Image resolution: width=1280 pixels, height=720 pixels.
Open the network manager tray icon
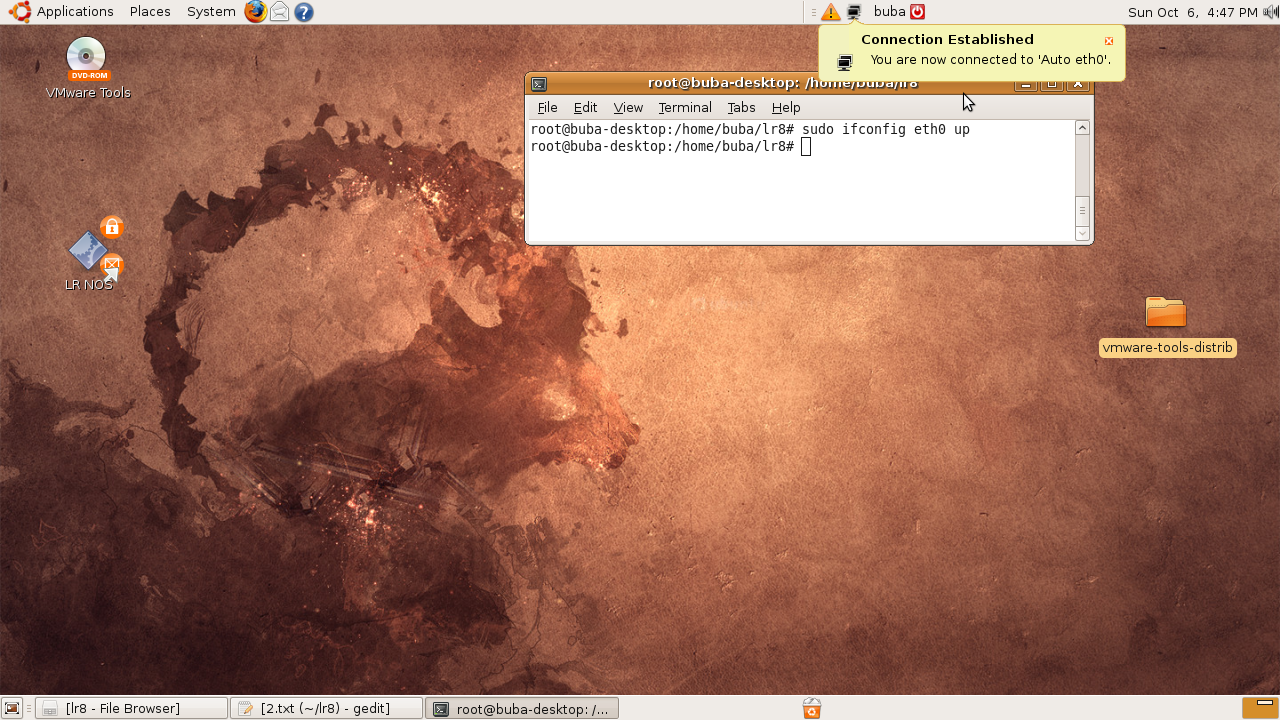click(x=854, y=12)
